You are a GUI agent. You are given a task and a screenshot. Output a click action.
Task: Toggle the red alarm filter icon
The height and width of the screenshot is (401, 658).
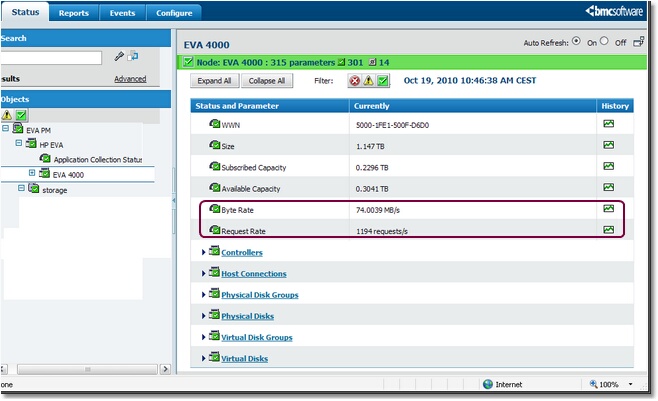pos(355,81)
